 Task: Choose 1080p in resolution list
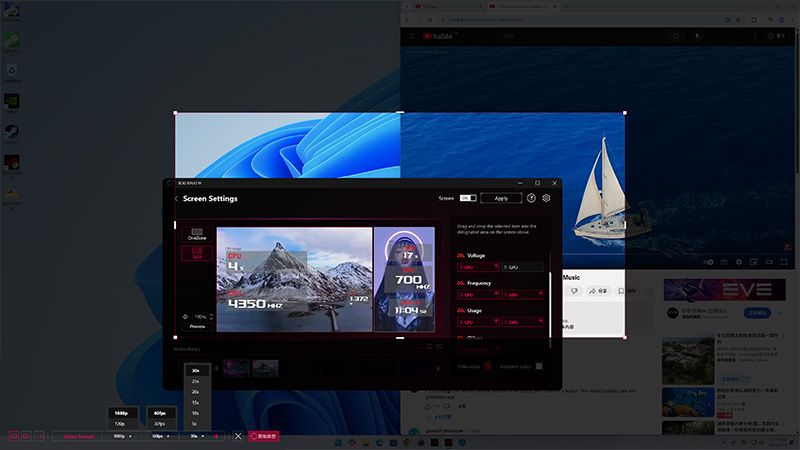121,413
